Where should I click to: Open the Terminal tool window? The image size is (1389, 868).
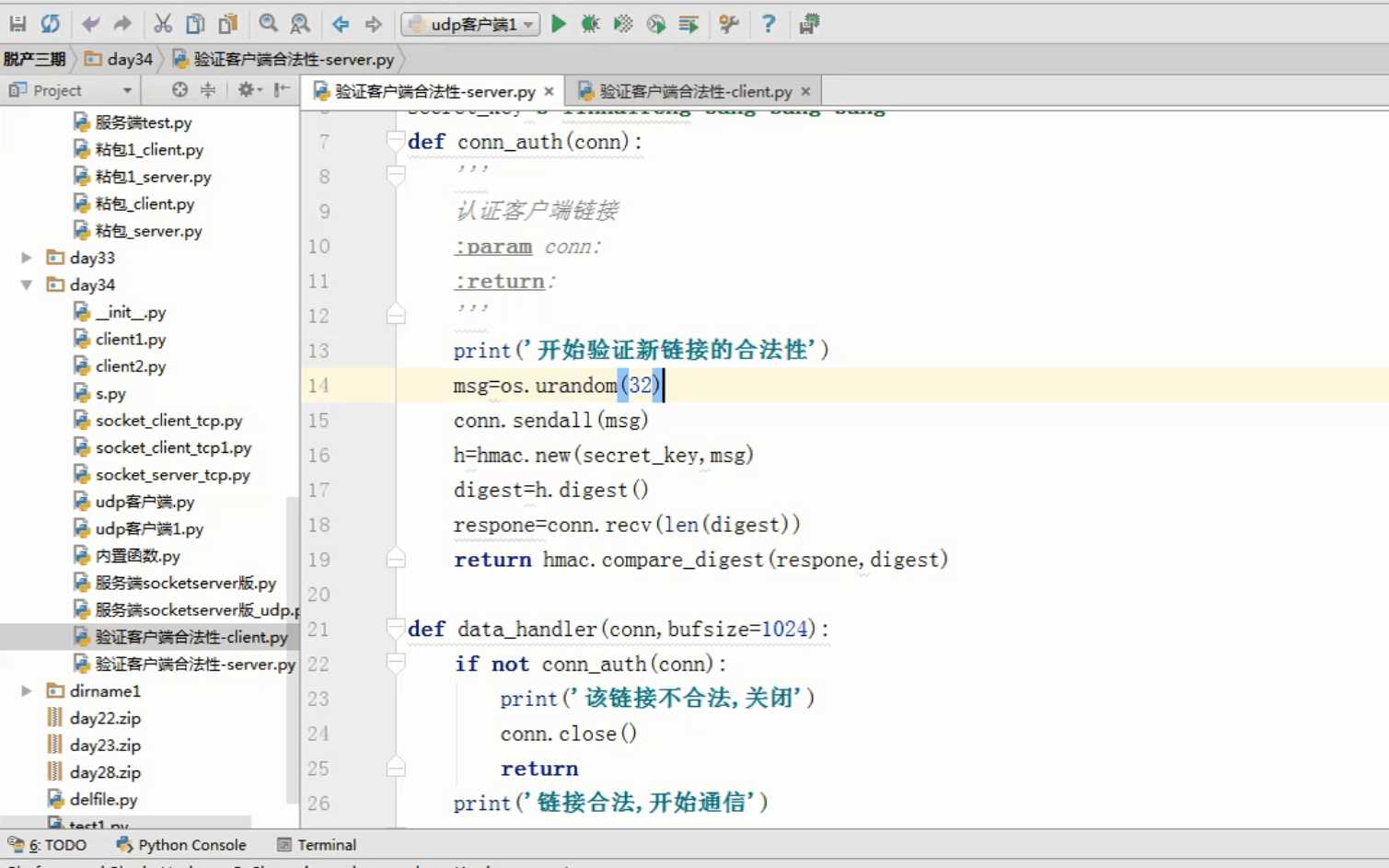[x=317, y=845]
